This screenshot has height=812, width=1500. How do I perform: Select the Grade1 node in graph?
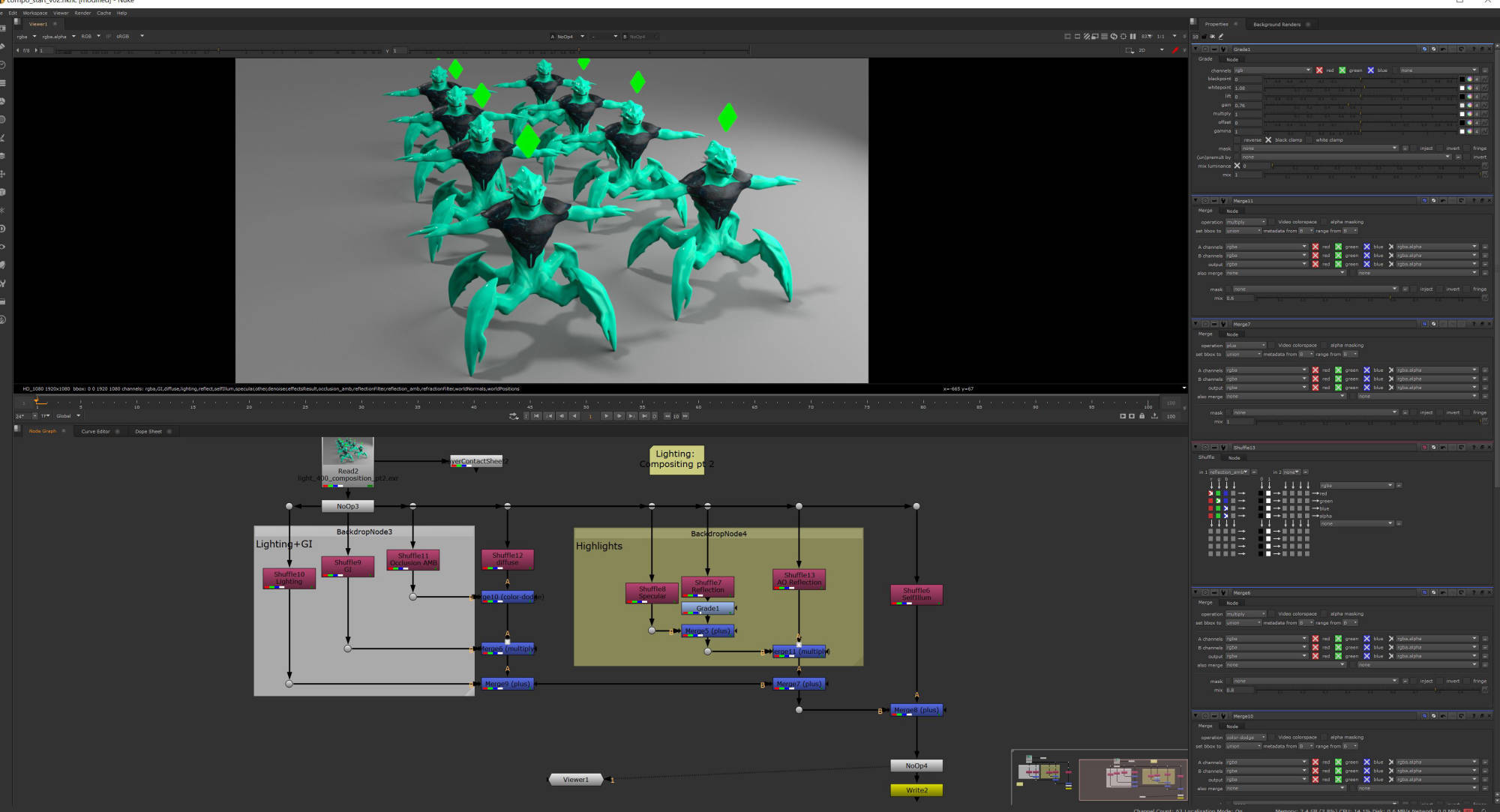pyautogui.click(x=707, y=609)
